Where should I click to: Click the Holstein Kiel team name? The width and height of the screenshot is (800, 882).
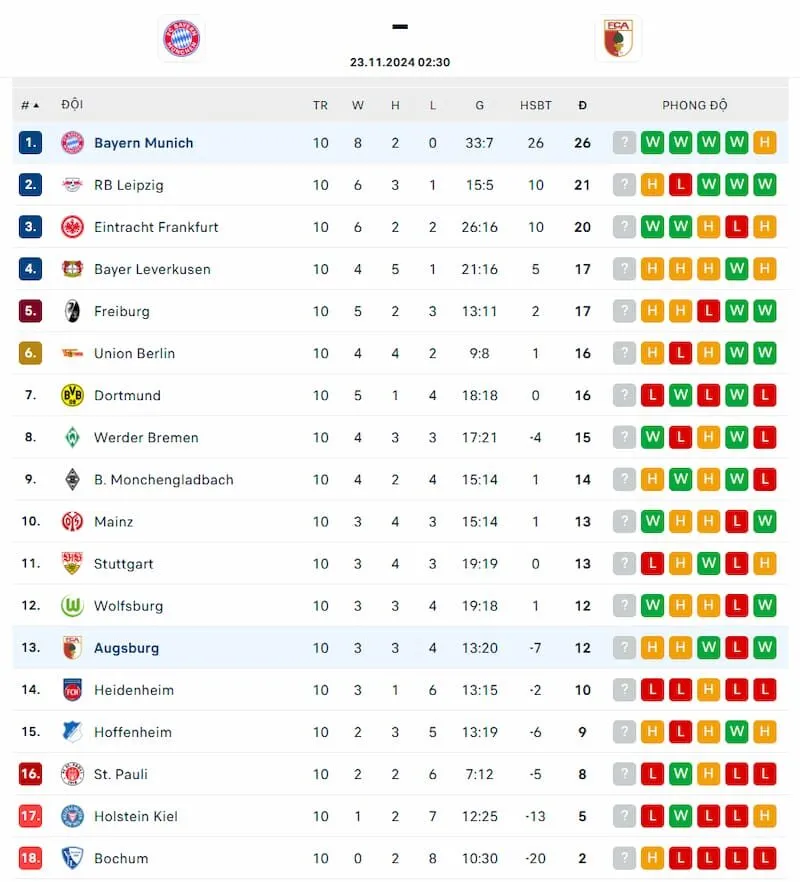[135, 816]
